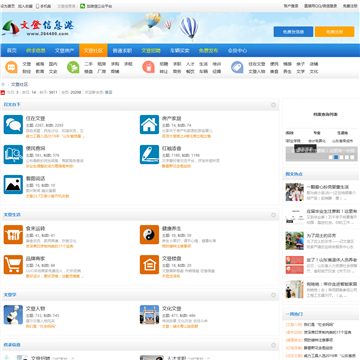
Task: Open the 红袖添香 forum title
Action: click(x=172, y=148)
